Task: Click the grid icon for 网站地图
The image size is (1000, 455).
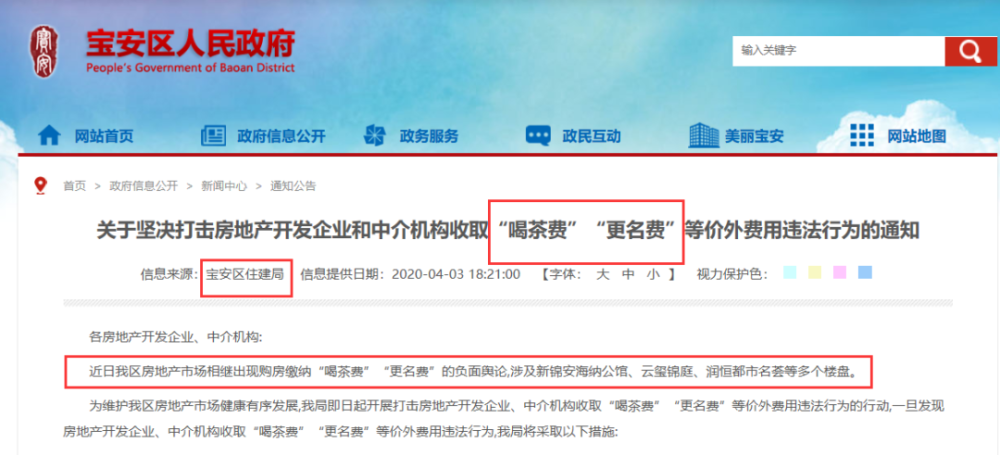Action: tap(862, 135)
